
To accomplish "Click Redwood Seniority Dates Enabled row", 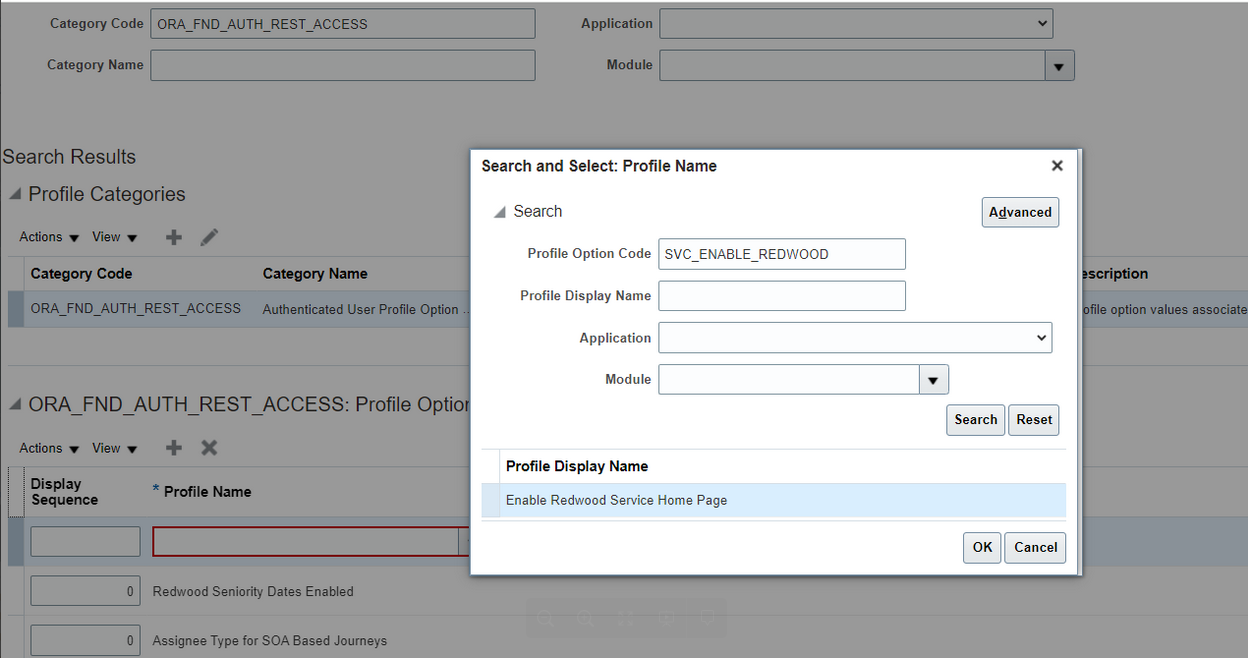I will tap(253, 591).
